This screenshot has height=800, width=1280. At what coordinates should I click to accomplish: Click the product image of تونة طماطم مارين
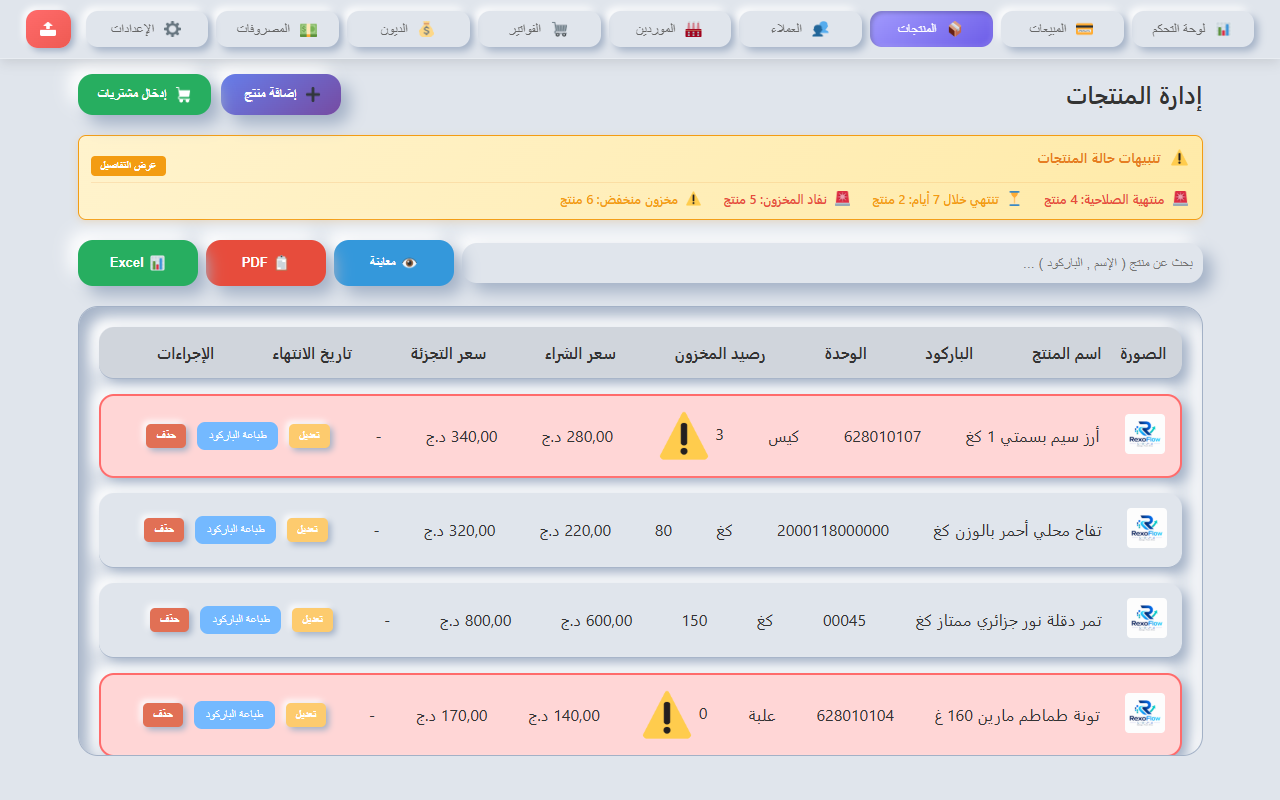click(1145, 713)
